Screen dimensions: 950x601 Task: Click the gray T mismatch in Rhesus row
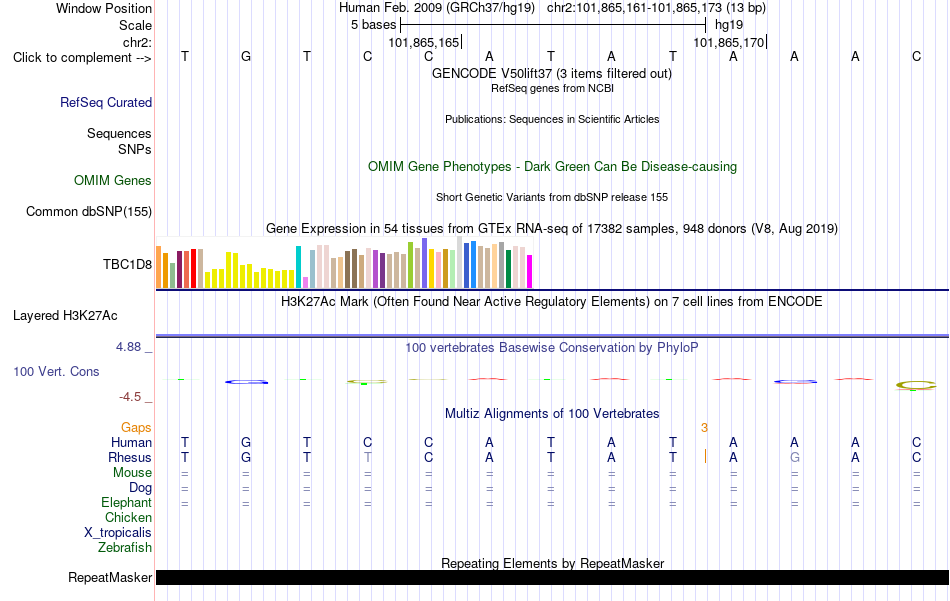pyautogui.click(x=368, y=457)
